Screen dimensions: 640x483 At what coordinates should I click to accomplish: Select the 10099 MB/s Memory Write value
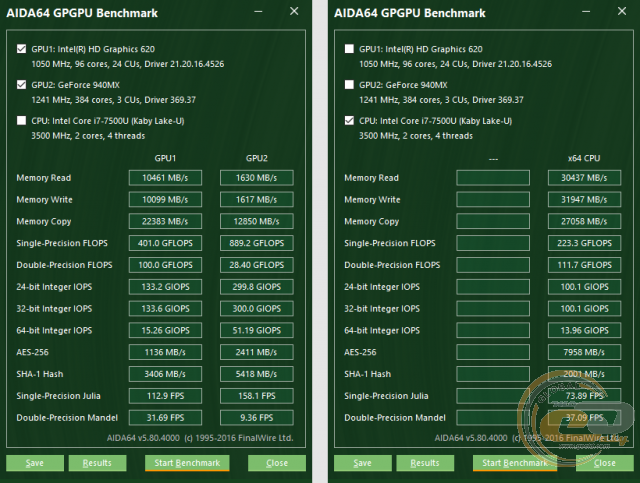tap(165, 200)
